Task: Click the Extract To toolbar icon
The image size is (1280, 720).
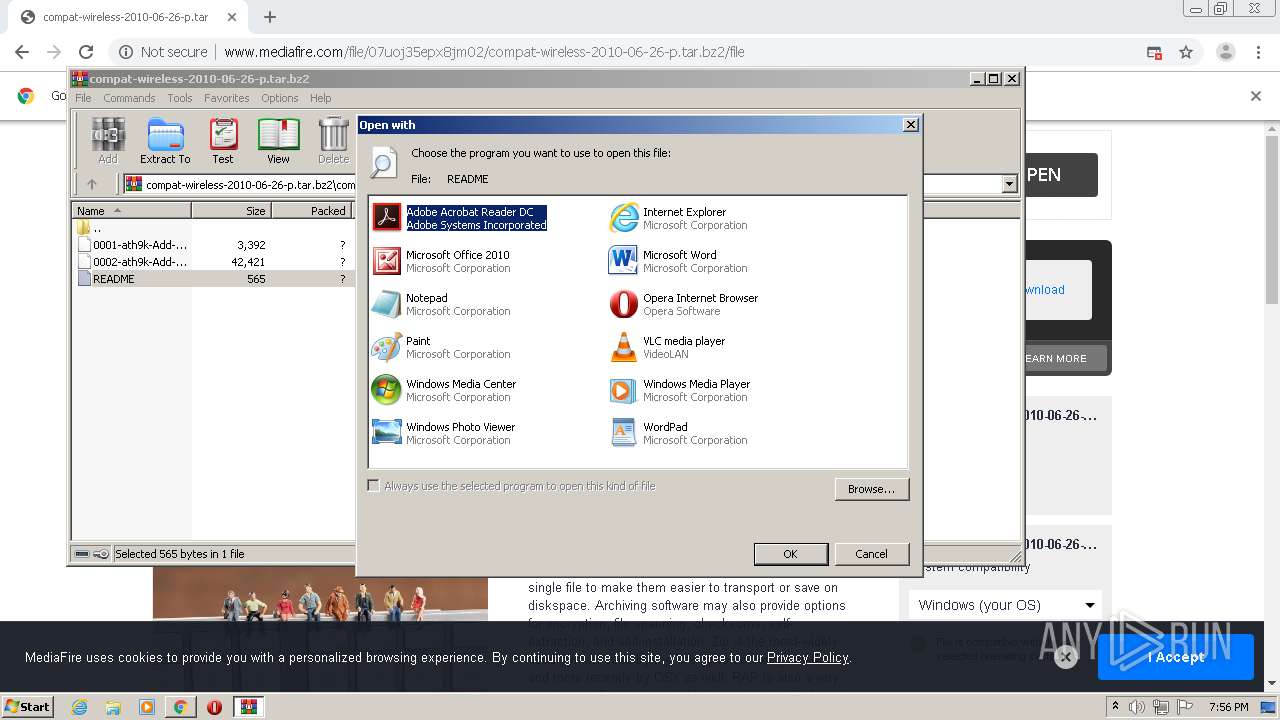Action: click(165, 141)
